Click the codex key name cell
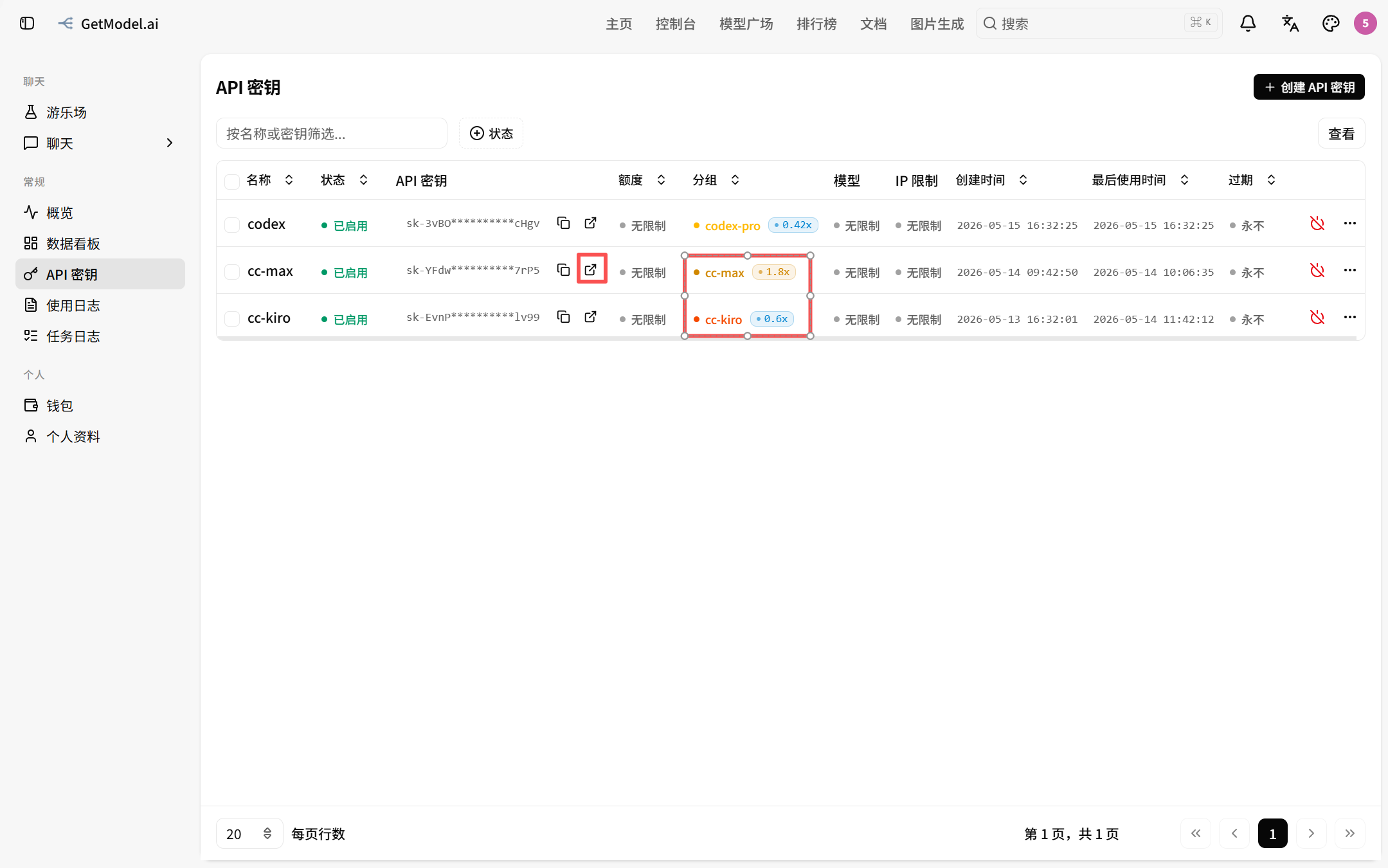The height and width of the screenshot is (868, 1388). pos(266,224)
